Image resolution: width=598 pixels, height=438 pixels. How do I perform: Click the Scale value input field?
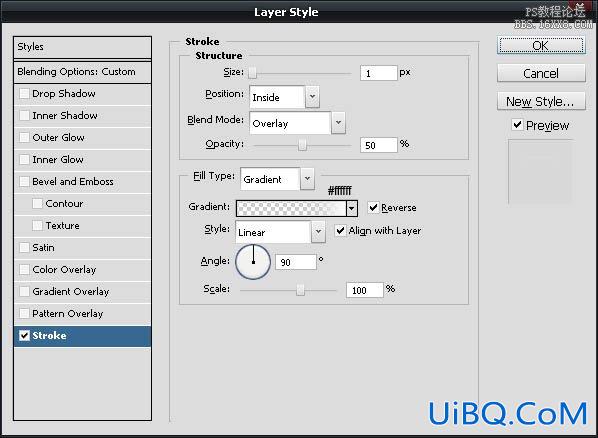click(x=365, y=290)
